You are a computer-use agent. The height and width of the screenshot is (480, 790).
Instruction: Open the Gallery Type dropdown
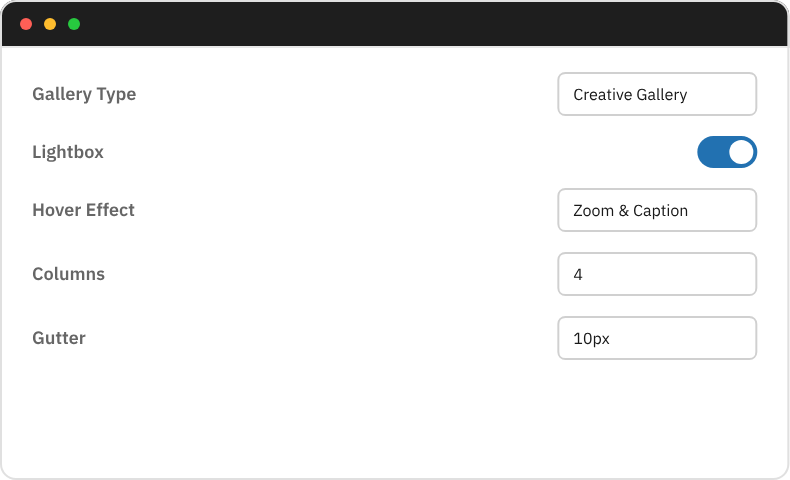click(x=656, y=94)
